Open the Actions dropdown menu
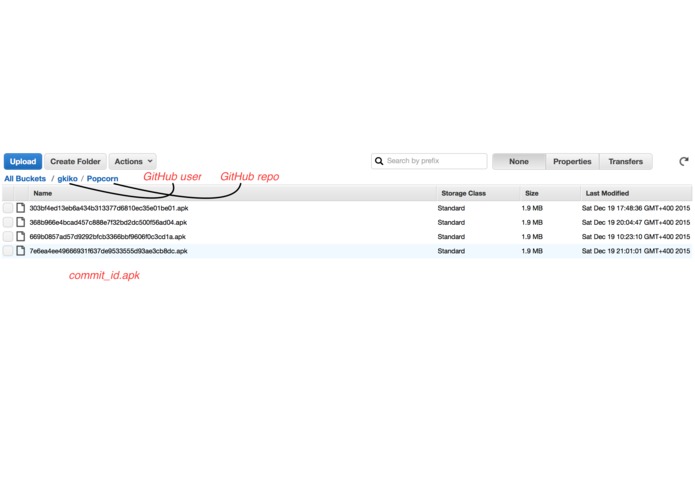This screenshot has width=695, height=494. pos(133,161)
